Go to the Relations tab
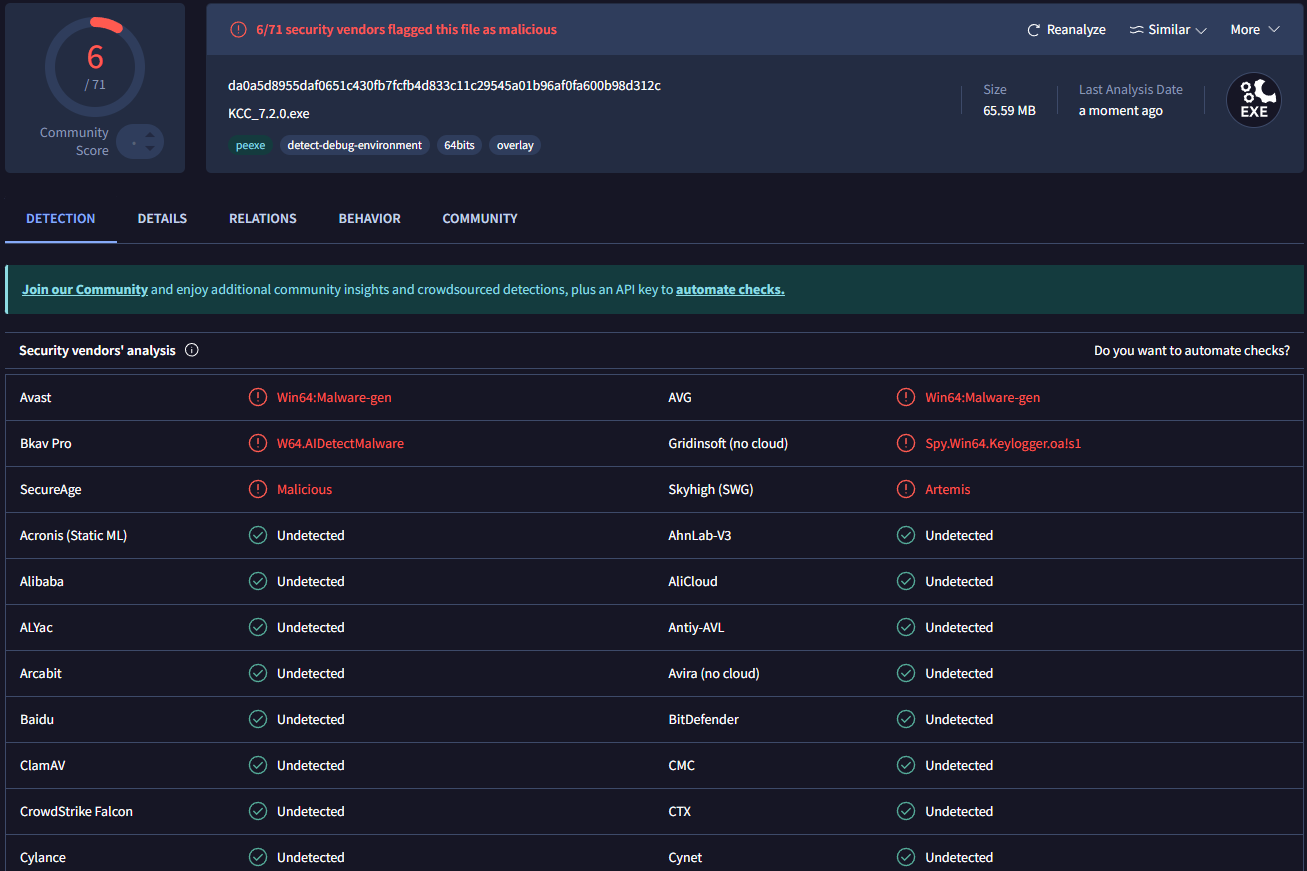The image size is (1307, 871). [x=262, y=219]
